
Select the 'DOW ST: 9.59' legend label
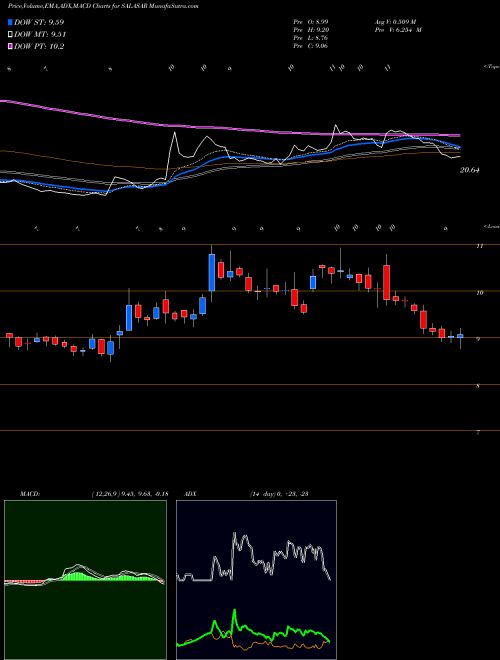coord(39,22)
